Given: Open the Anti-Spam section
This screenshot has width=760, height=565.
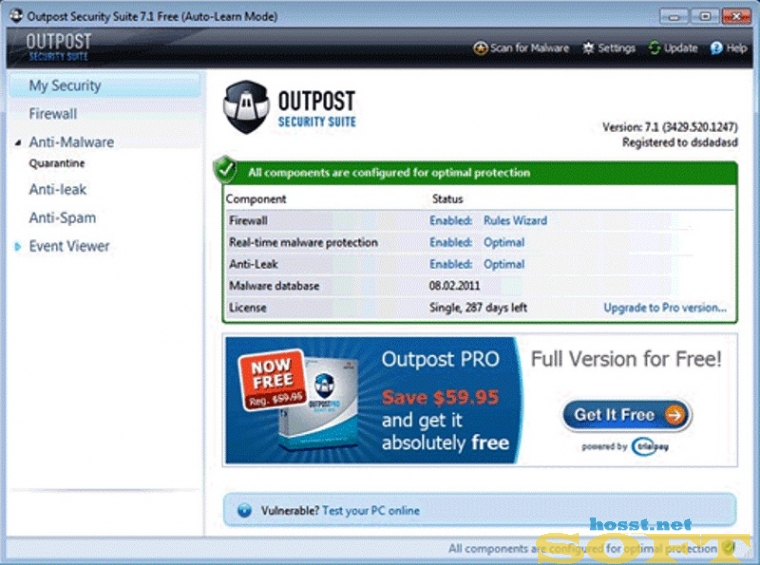Looking at the screenshot, I should (63, 218).
